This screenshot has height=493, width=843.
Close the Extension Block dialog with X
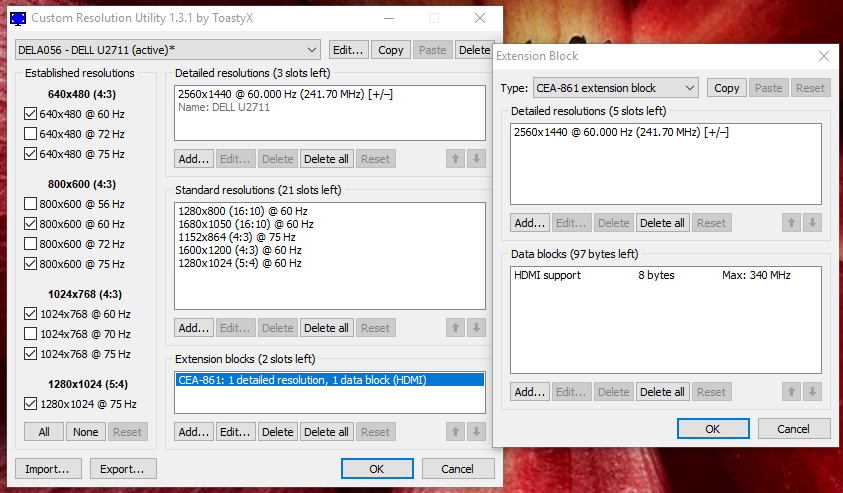point(822,56)
